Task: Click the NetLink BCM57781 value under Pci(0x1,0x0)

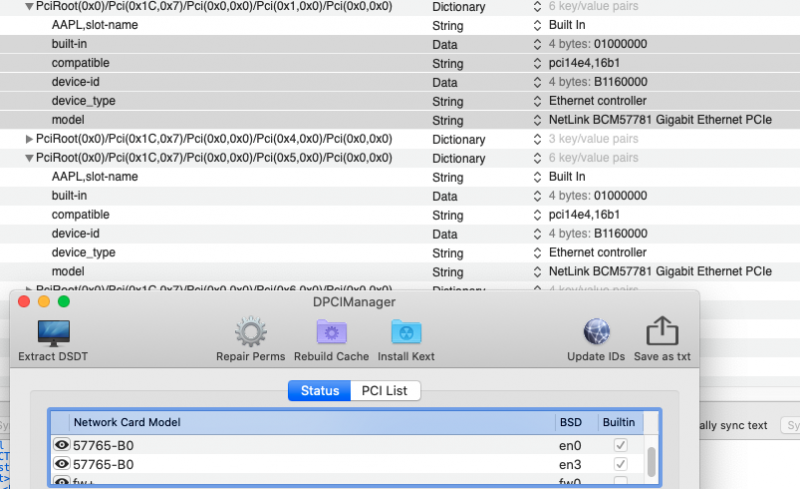Action: (x=660, y=119)
